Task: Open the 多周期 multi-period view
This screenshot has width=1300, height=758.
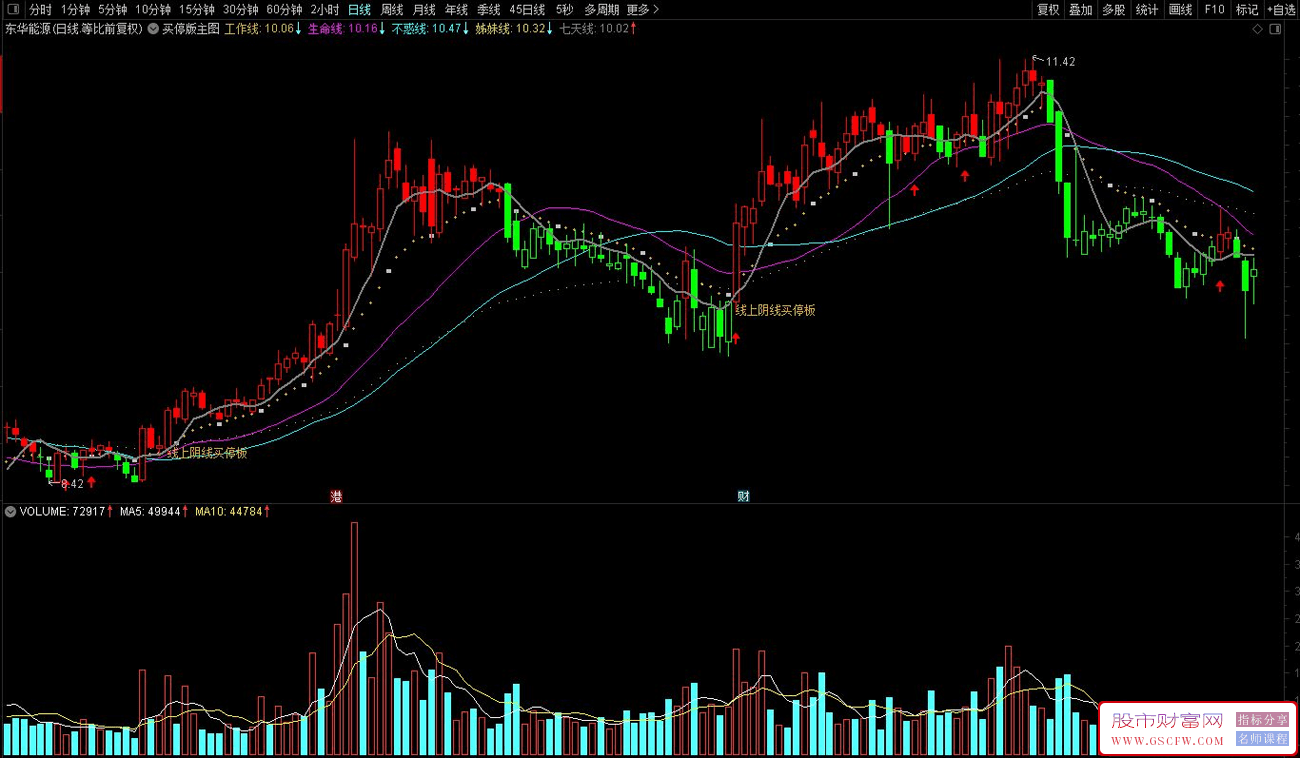Action: pyautogui.click(x=602, y=10)
